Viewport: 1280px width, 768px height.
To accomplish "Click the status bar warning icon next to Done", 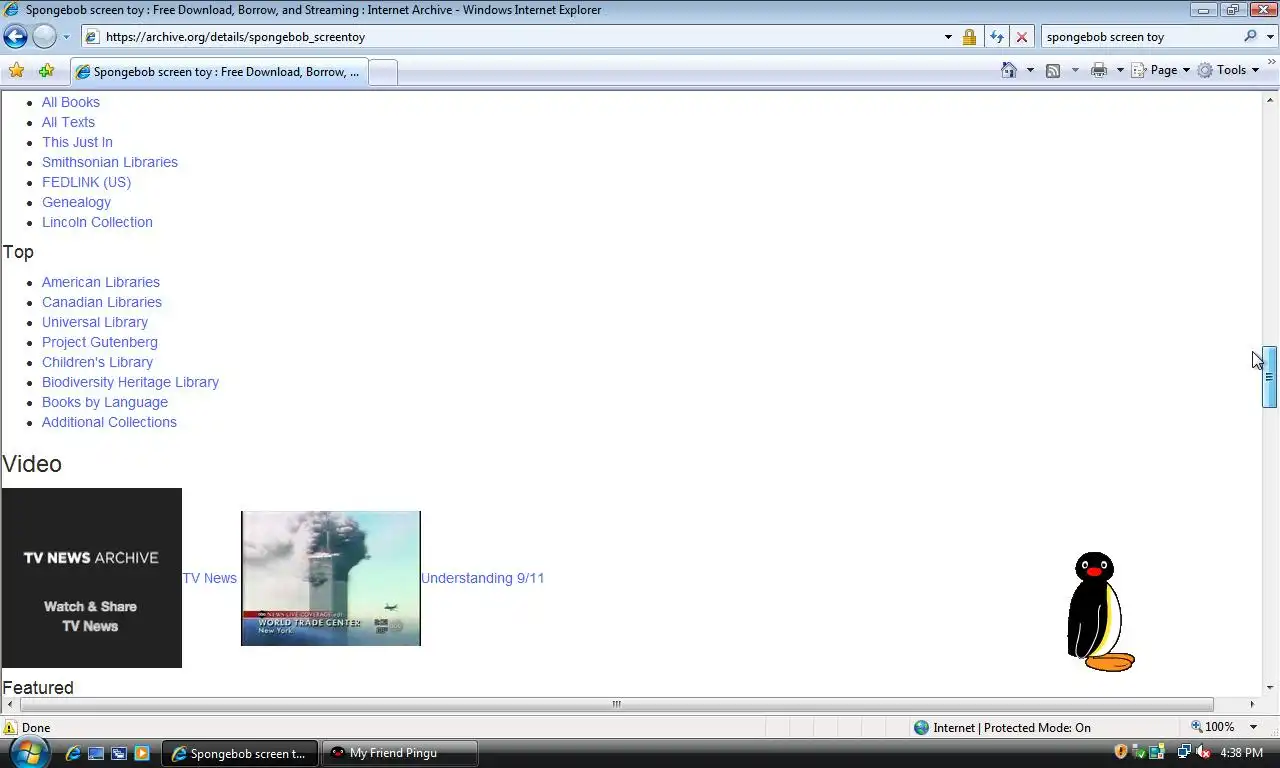I will 10,728.
